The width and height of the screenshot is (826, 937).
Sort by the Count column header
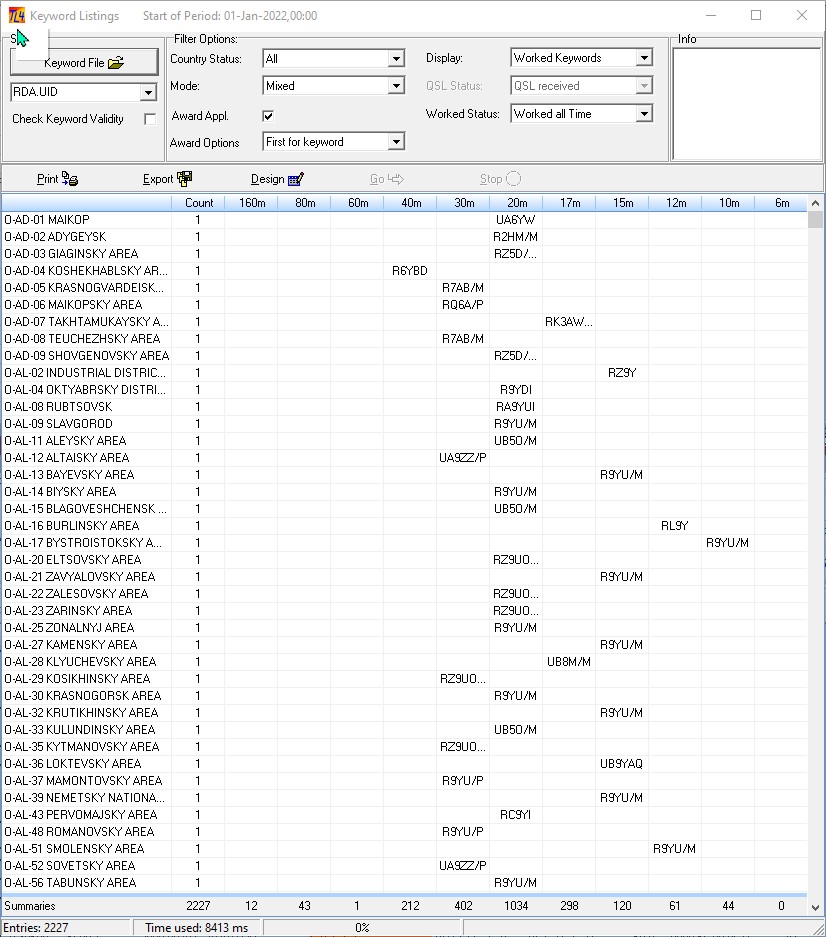[198, 203]
